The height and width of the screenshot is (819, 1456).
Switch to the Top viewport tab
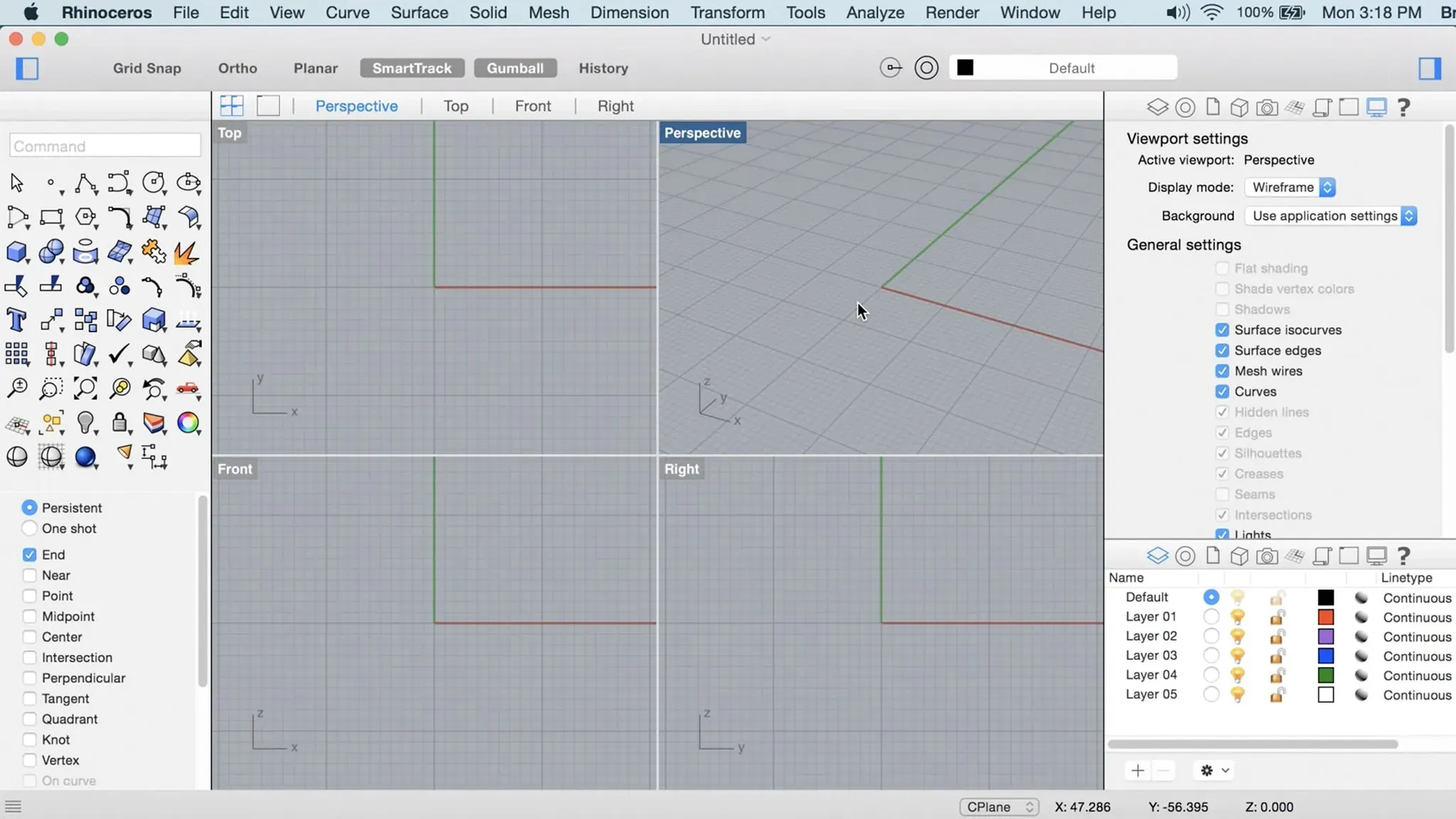point(455,105)
